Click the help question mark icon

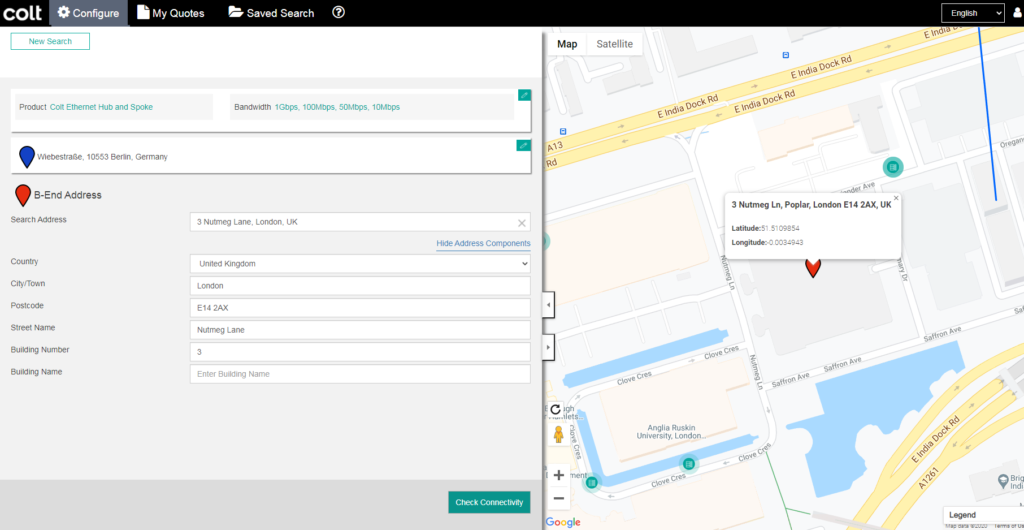pos(338,12)
